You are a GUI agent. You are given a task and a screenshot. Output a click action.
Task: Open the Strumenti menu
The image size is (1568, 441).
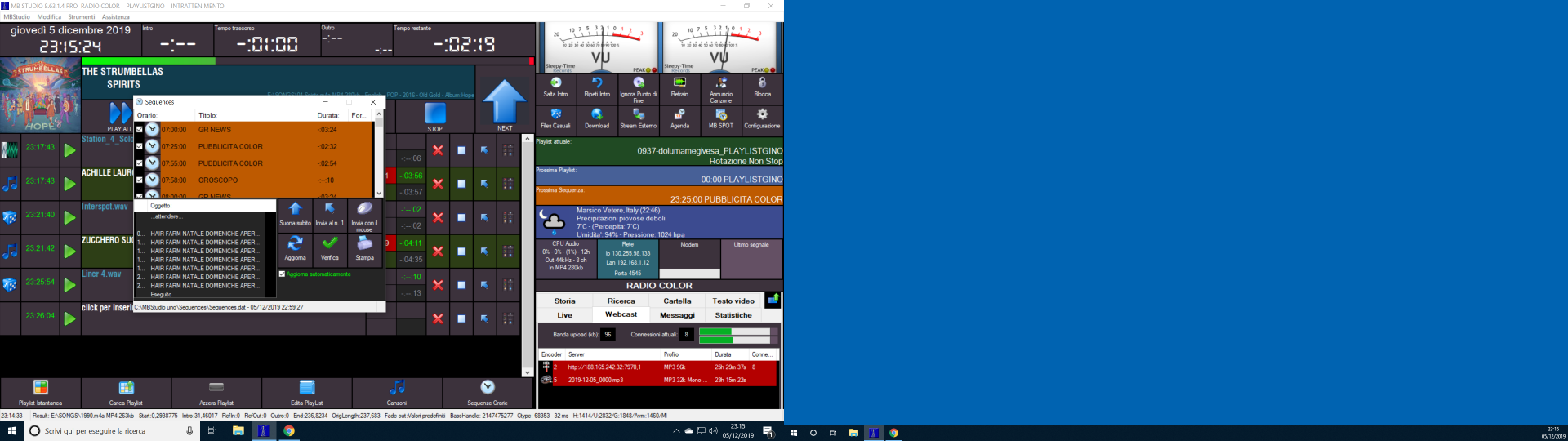pyautogui.click(x=82, y=16)
